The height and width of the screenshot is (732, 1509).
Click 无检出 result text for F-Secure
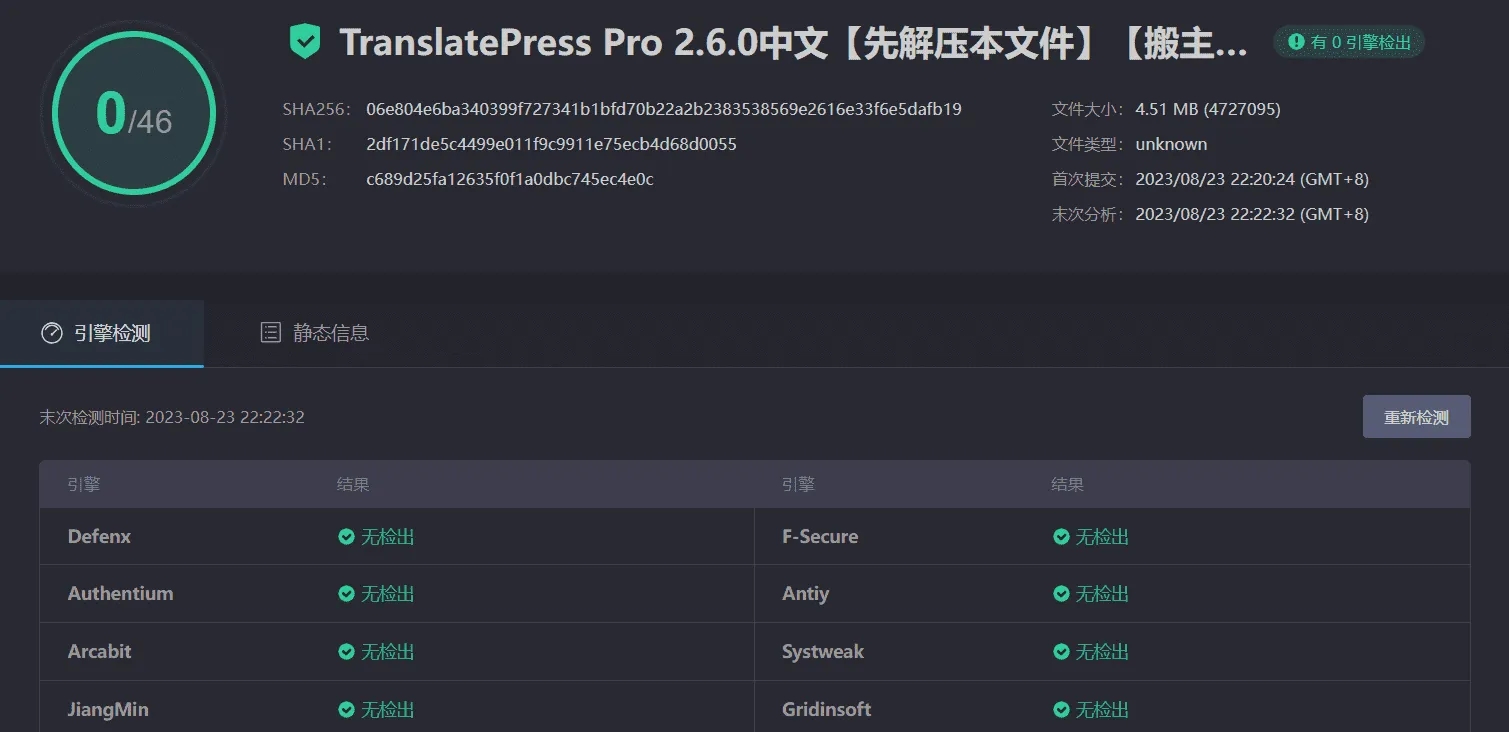(1102, 537)
